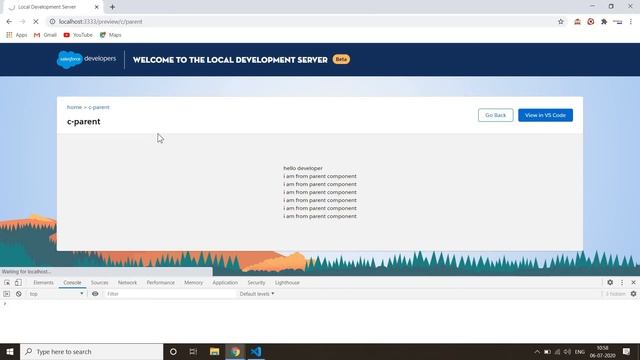Click the battery icon in system tray
The height and width of the screenshot is (360, 640).
coord(547,352)
